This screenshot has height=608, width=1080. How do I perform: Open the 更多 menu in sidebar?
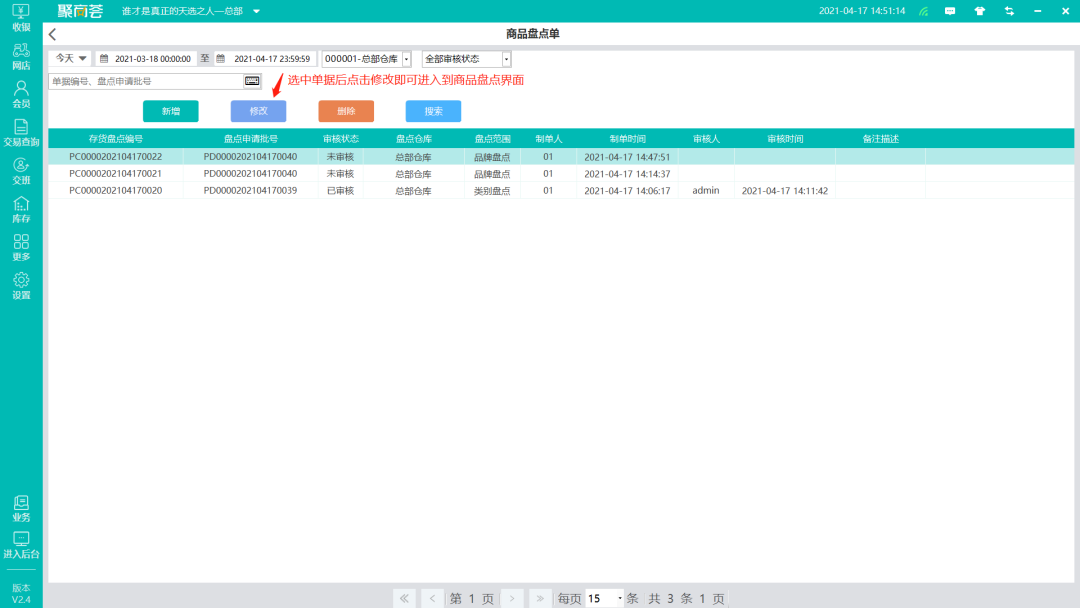(21, 246)
